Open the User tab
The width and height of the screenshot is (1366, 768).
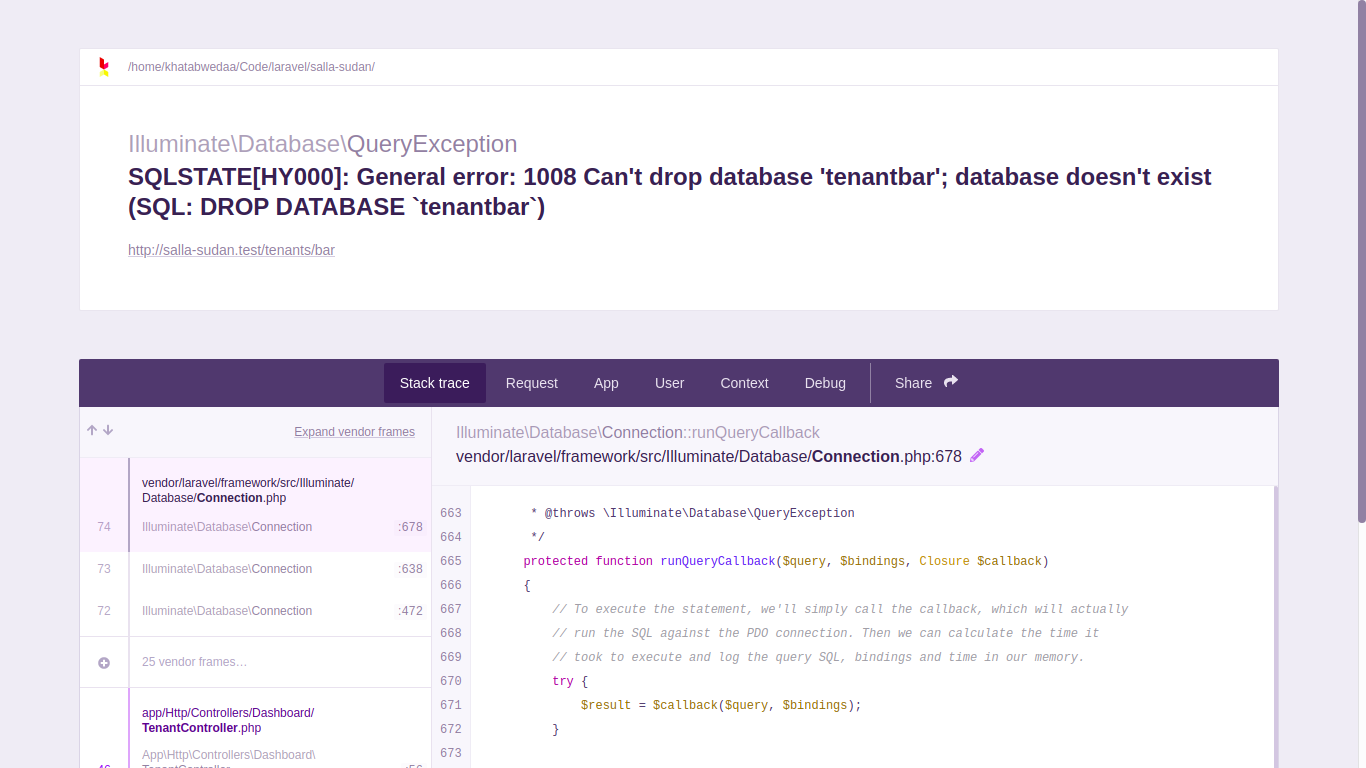(x=669, y=383)
